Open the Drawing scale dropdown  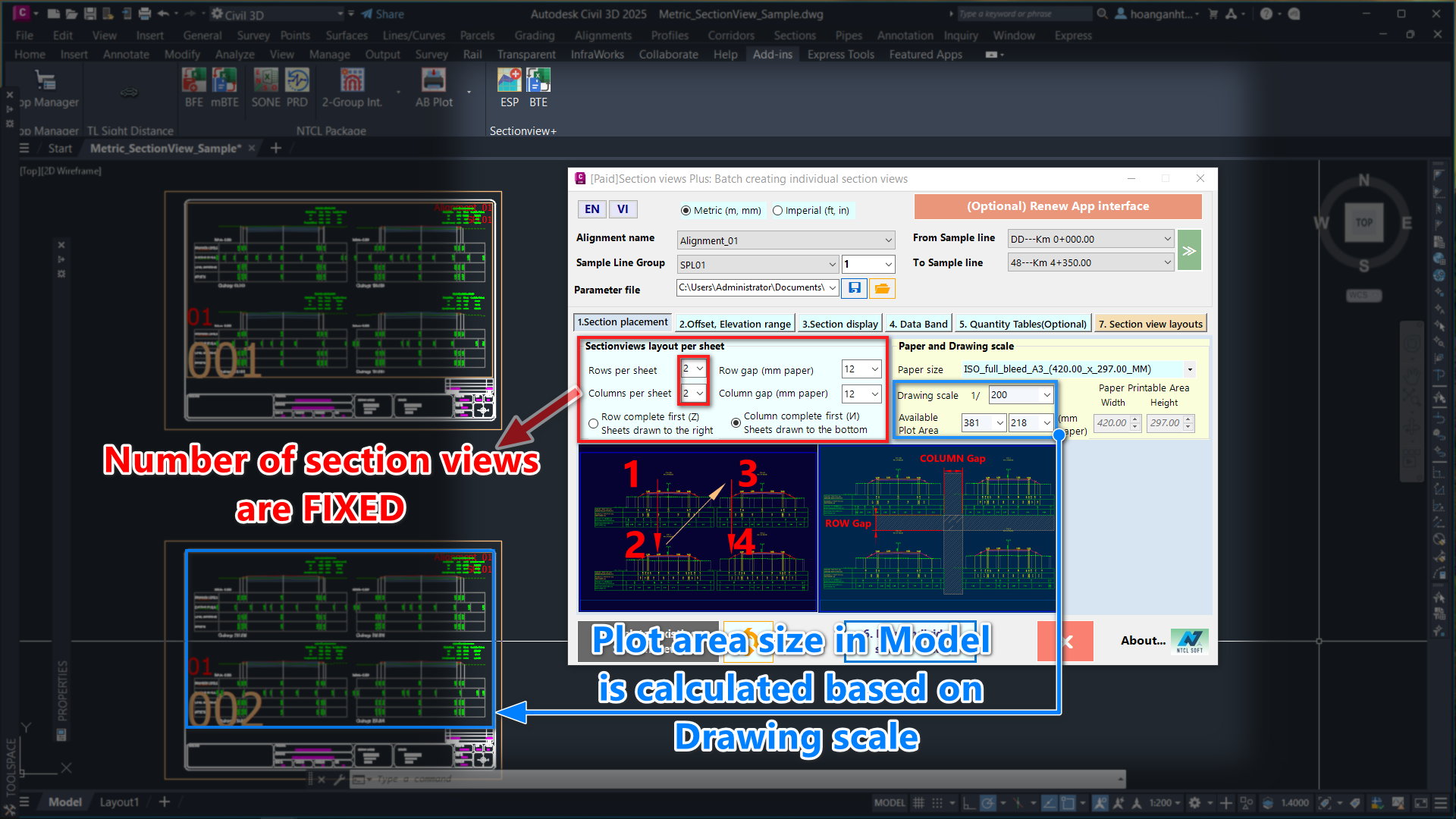pos(1046,395)
